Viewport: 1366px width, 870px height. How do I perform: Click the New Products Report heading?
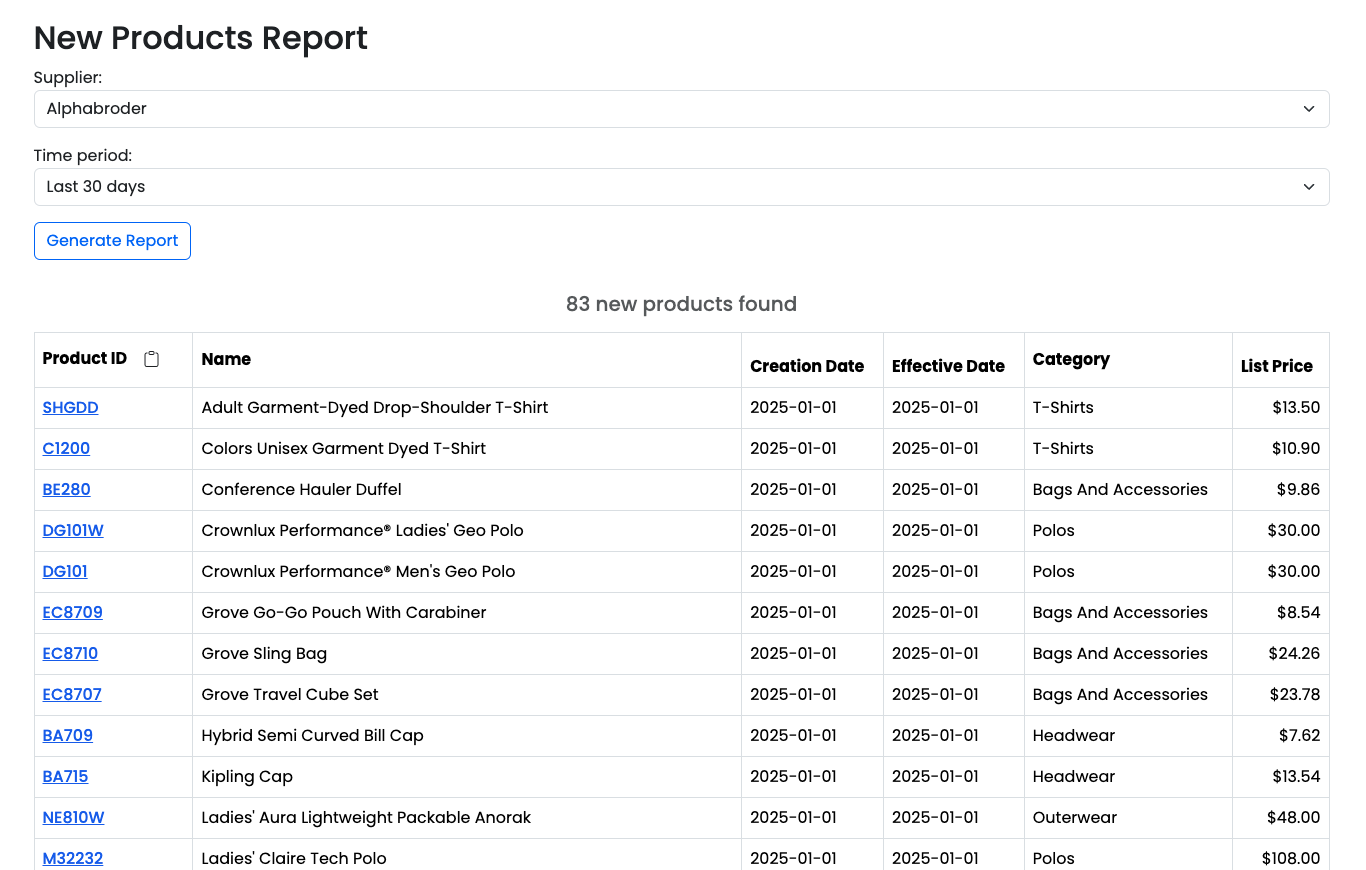click(x=201, y=38)
